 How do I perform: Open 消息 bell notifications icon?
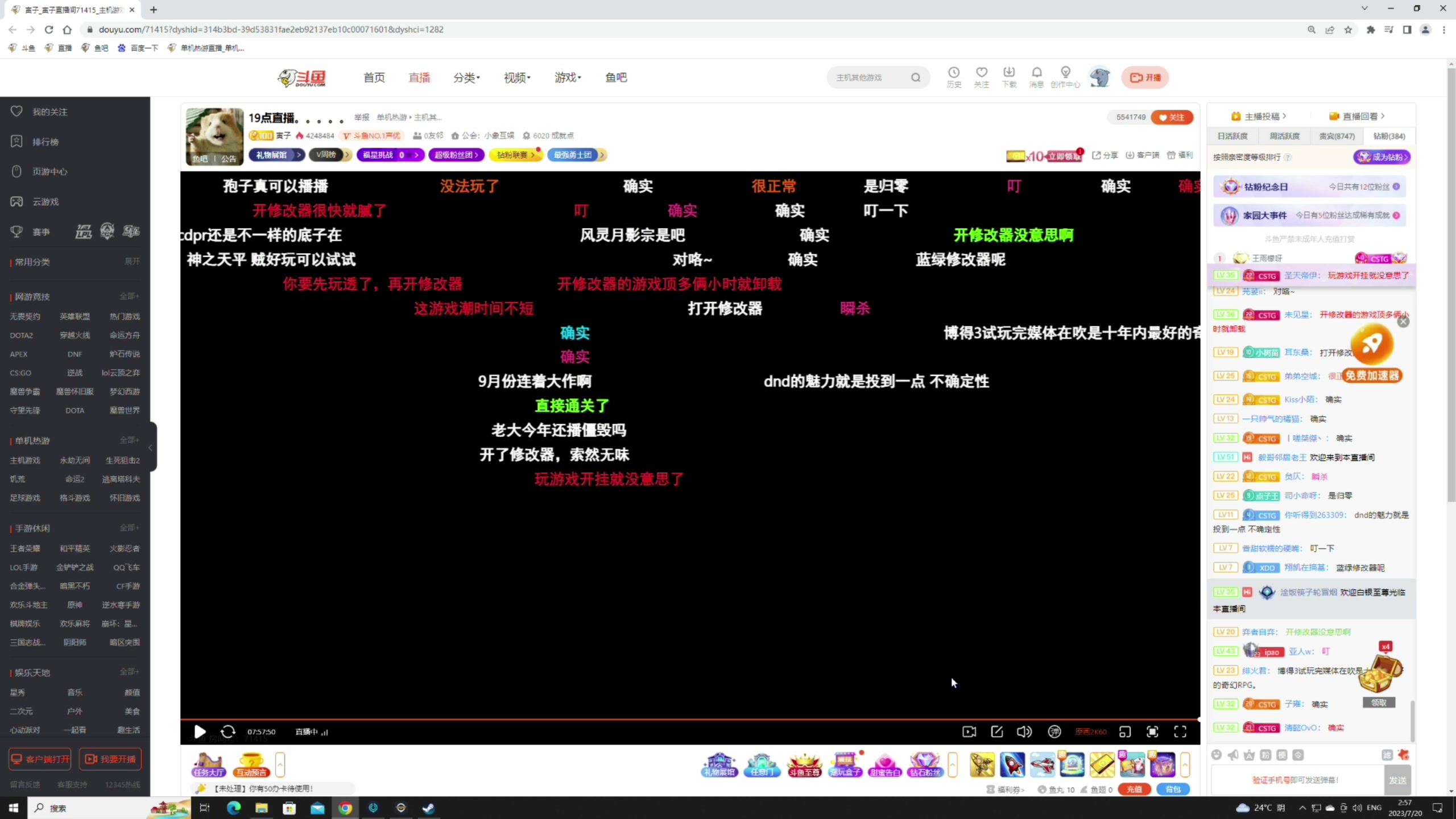1037,77
